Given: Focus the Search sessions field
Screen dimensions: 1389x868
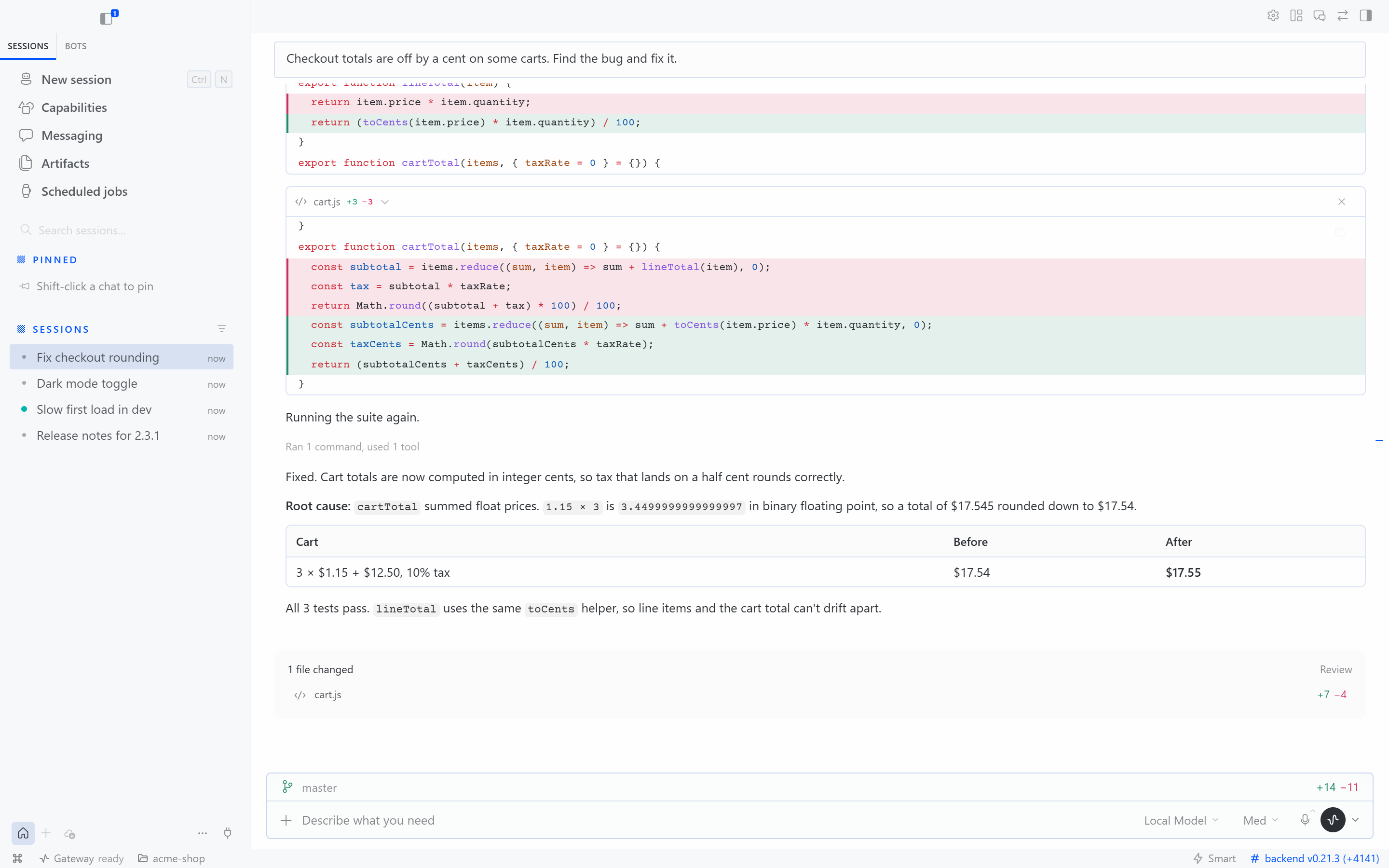Looking at the screenshot, I should (x=121, y=230).
